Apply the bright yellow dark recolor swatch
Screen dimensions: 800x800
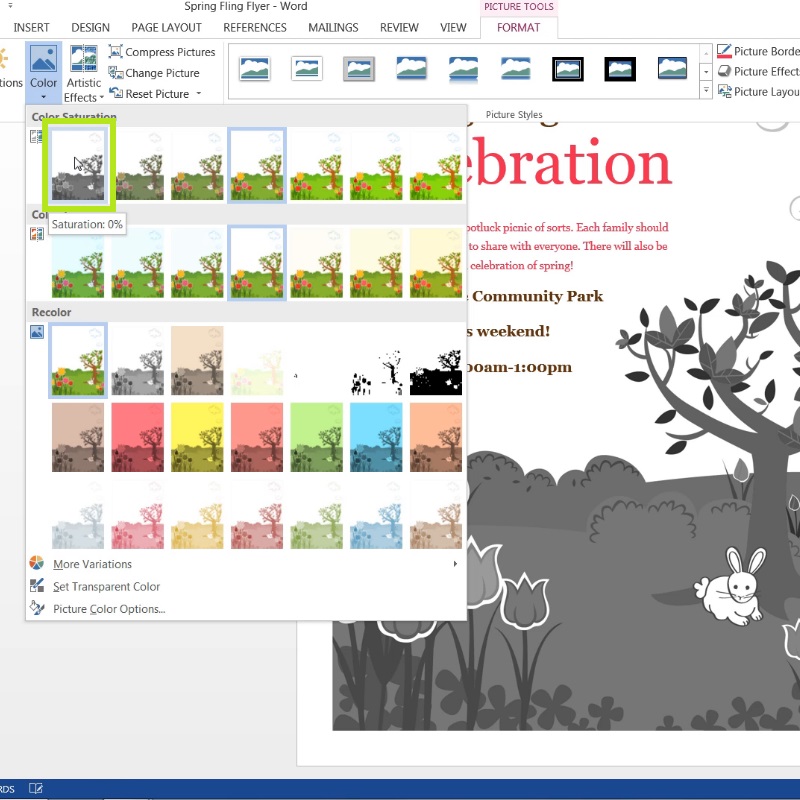[197, 437]
